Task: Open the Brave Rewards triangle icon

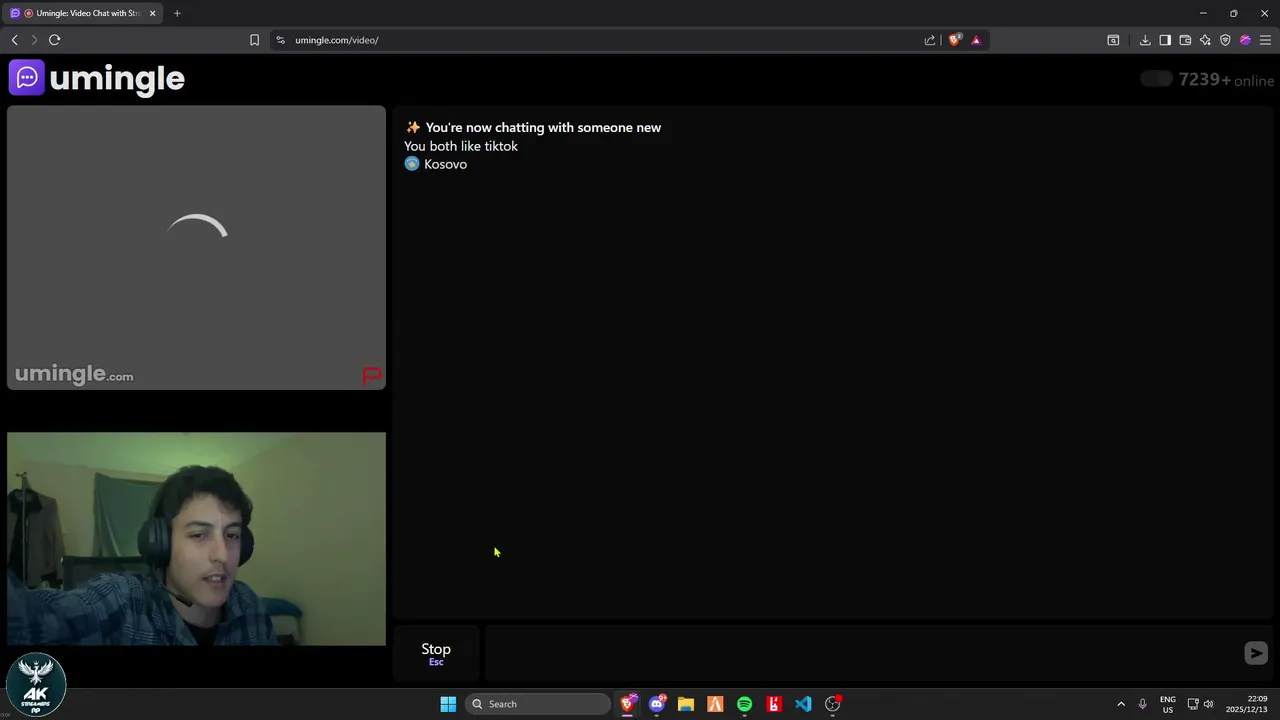Action: pos(976,40)
